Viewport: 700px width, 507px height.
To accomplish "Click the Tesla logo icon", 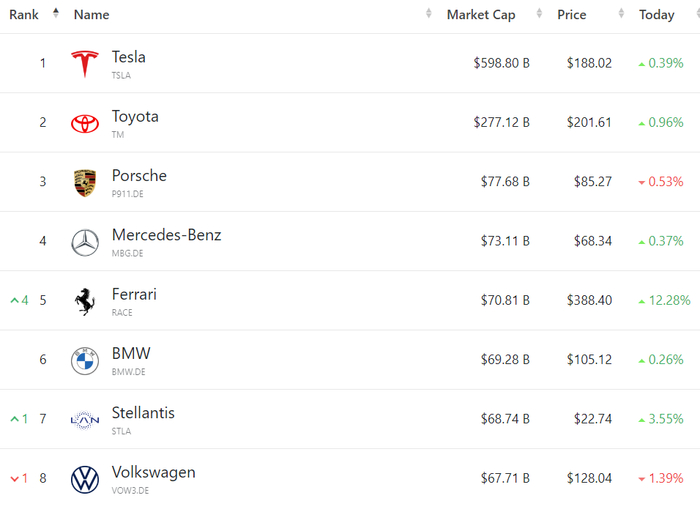I will 85,64.
